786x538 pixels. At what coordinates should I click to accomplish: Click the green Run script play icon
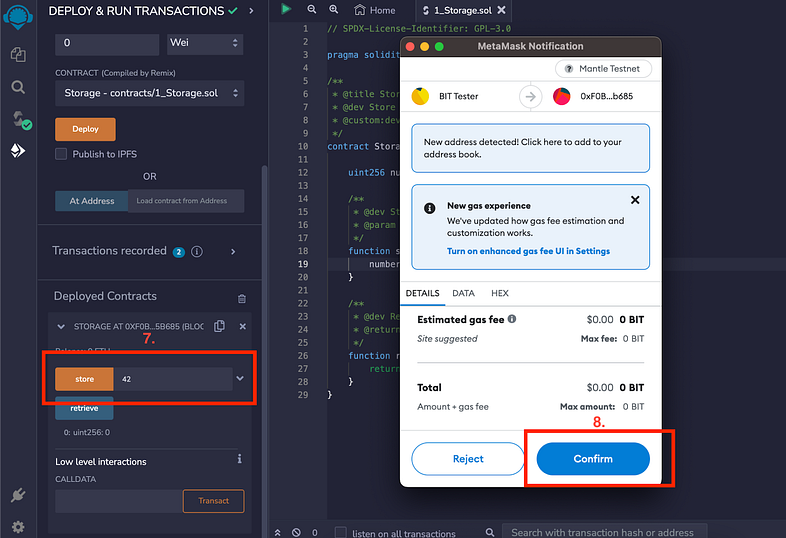(286, 9)
